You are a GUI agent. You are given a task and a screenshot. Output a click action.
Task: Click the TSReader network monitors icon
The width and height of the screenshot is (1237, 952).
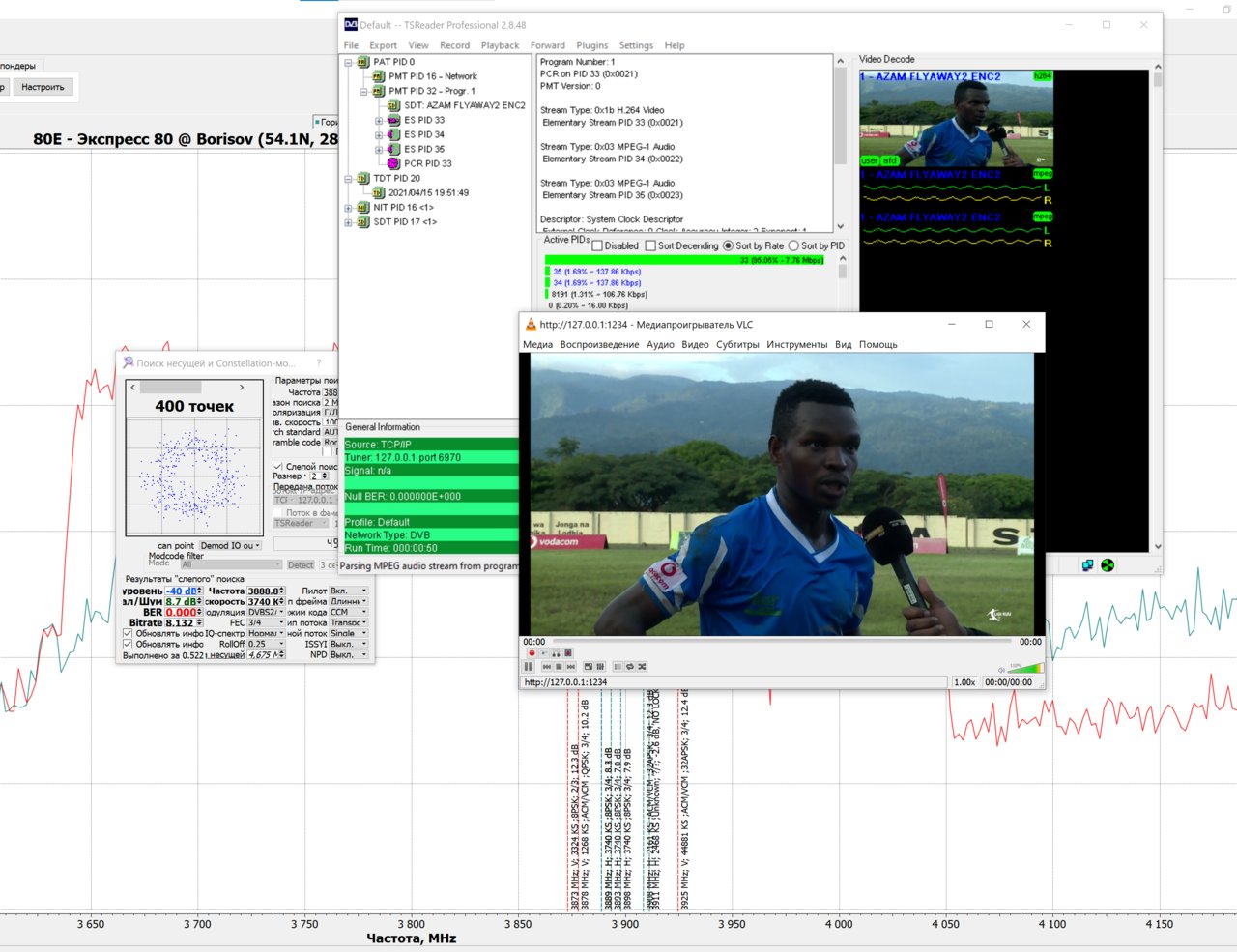tap(1087, 565)
